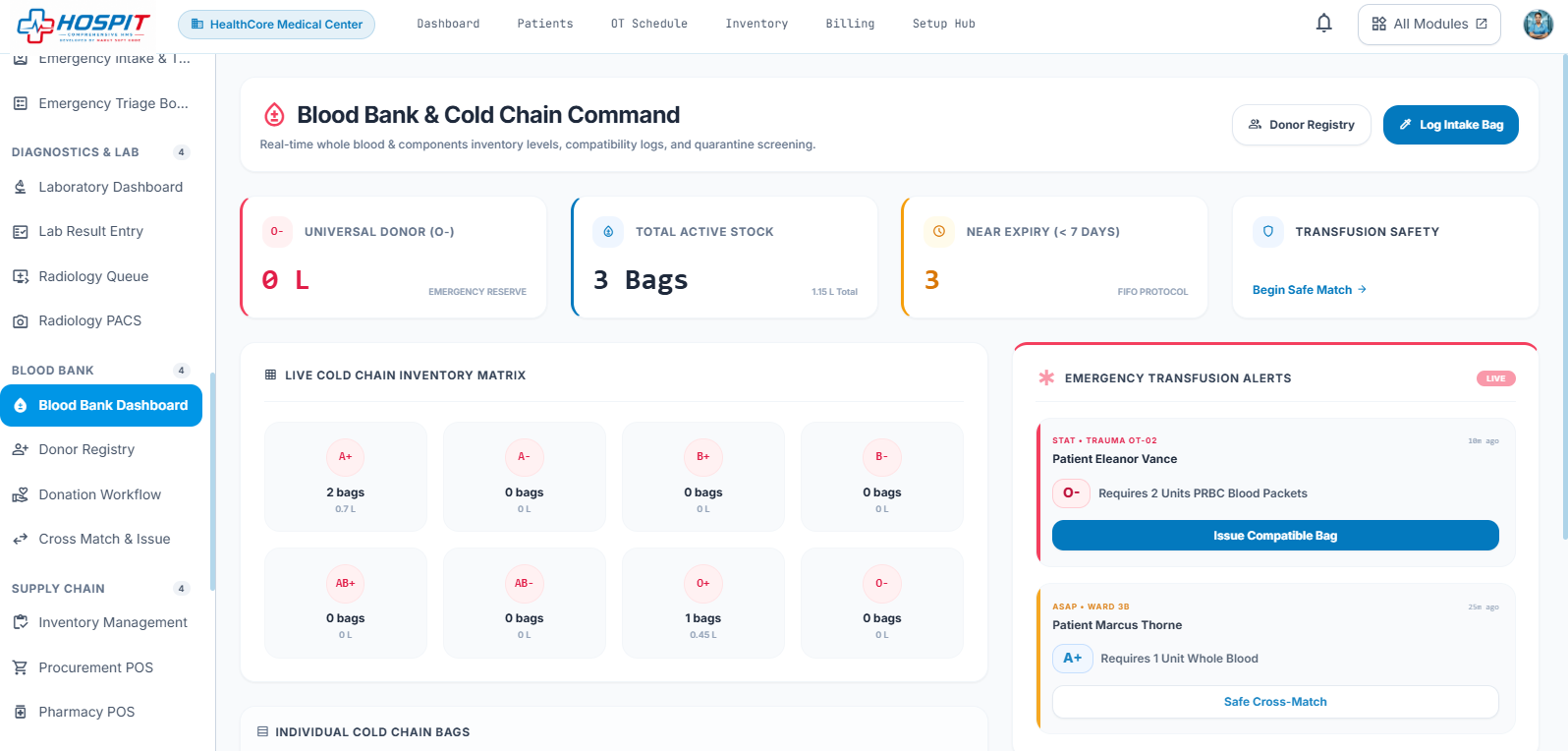Viewport: 1568px width, 751px height.
Task: Open the notifications bell
Action: 1324,24
